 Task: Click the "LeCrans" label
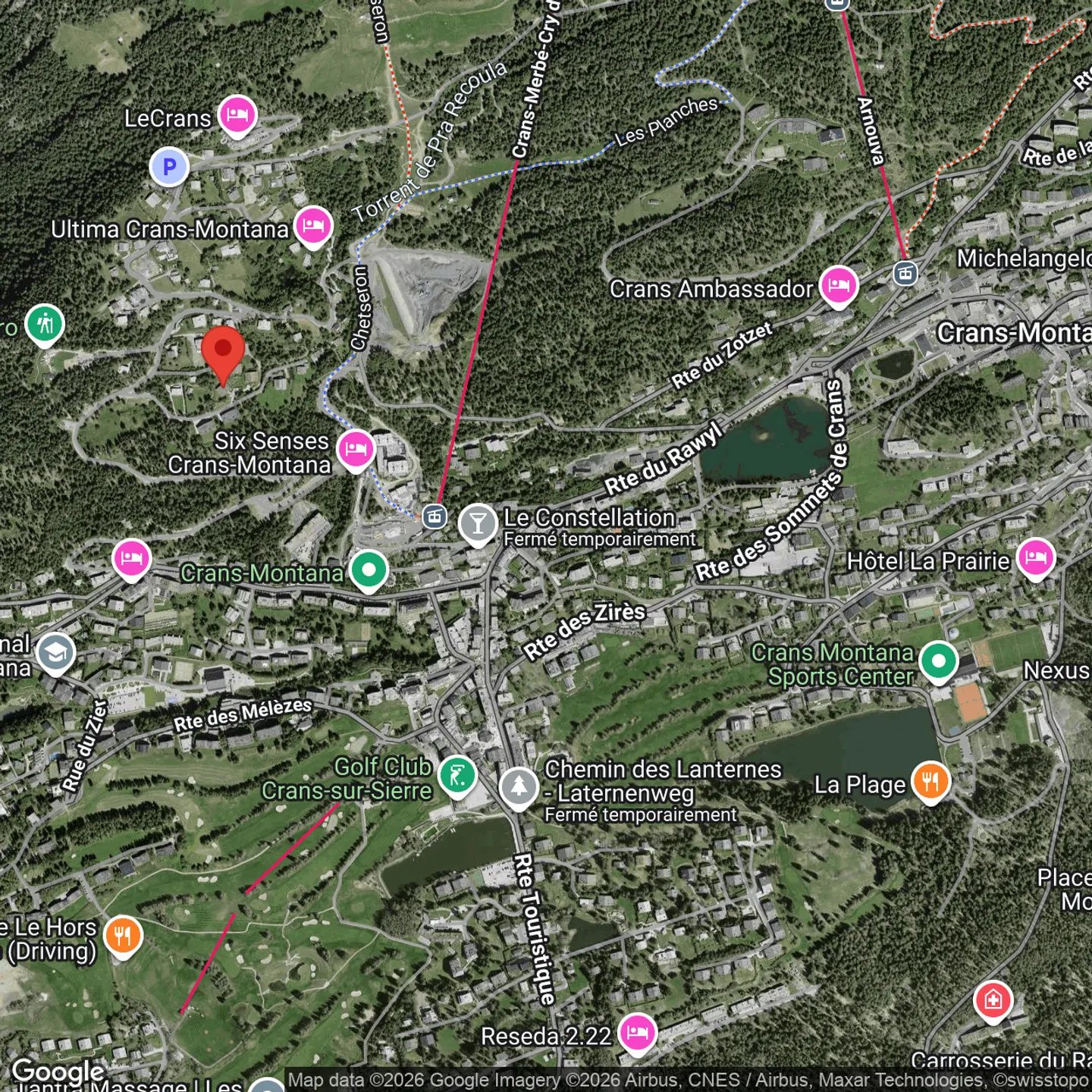coord(168,118)
